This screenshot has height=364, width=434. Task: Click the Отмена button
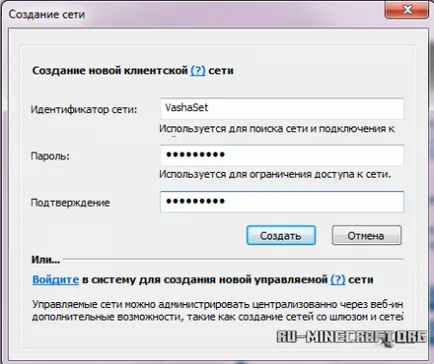click(x=367, y=235)
